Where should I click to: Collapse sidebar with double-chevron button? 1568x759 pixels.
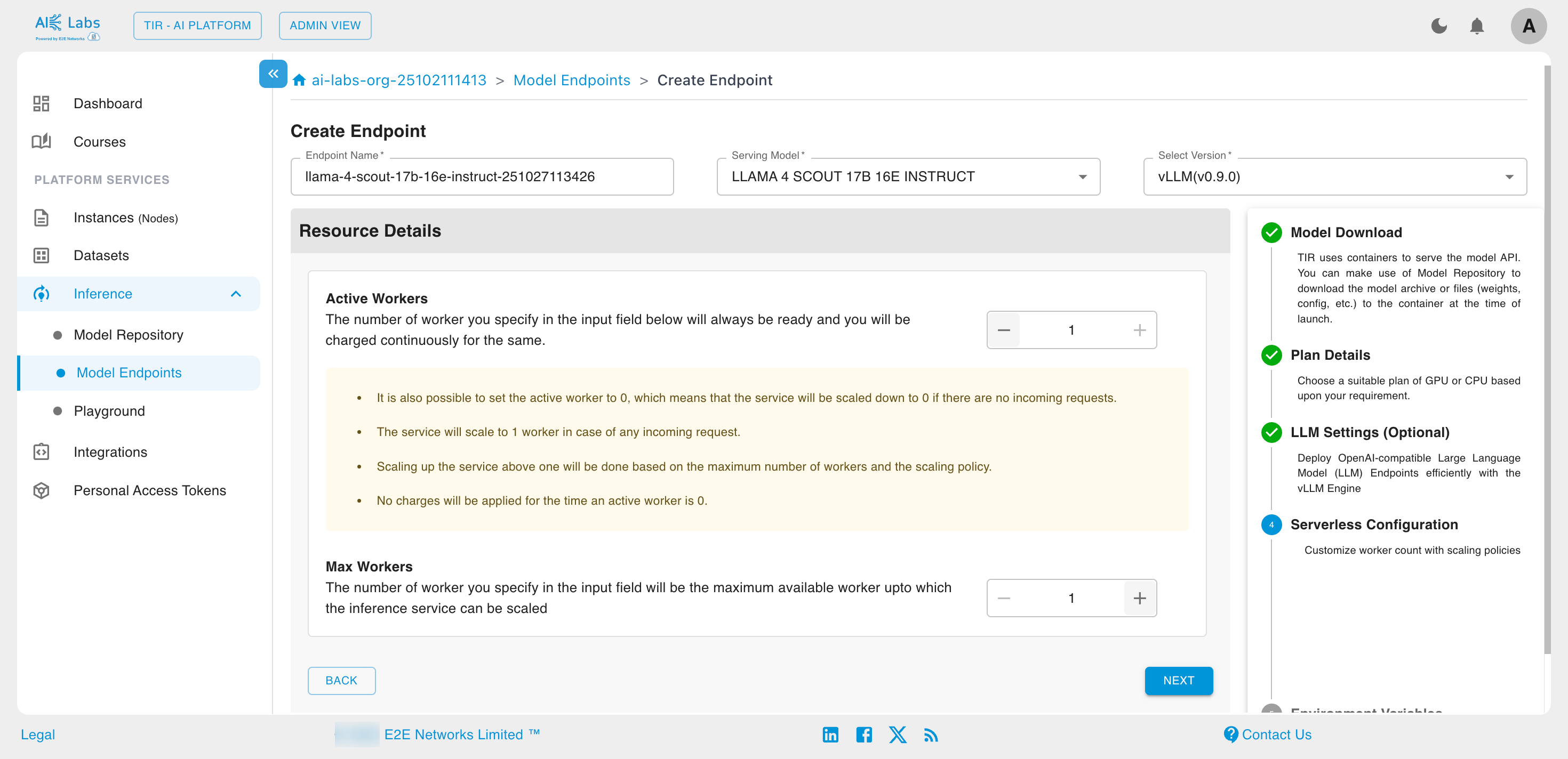[273, 74]
